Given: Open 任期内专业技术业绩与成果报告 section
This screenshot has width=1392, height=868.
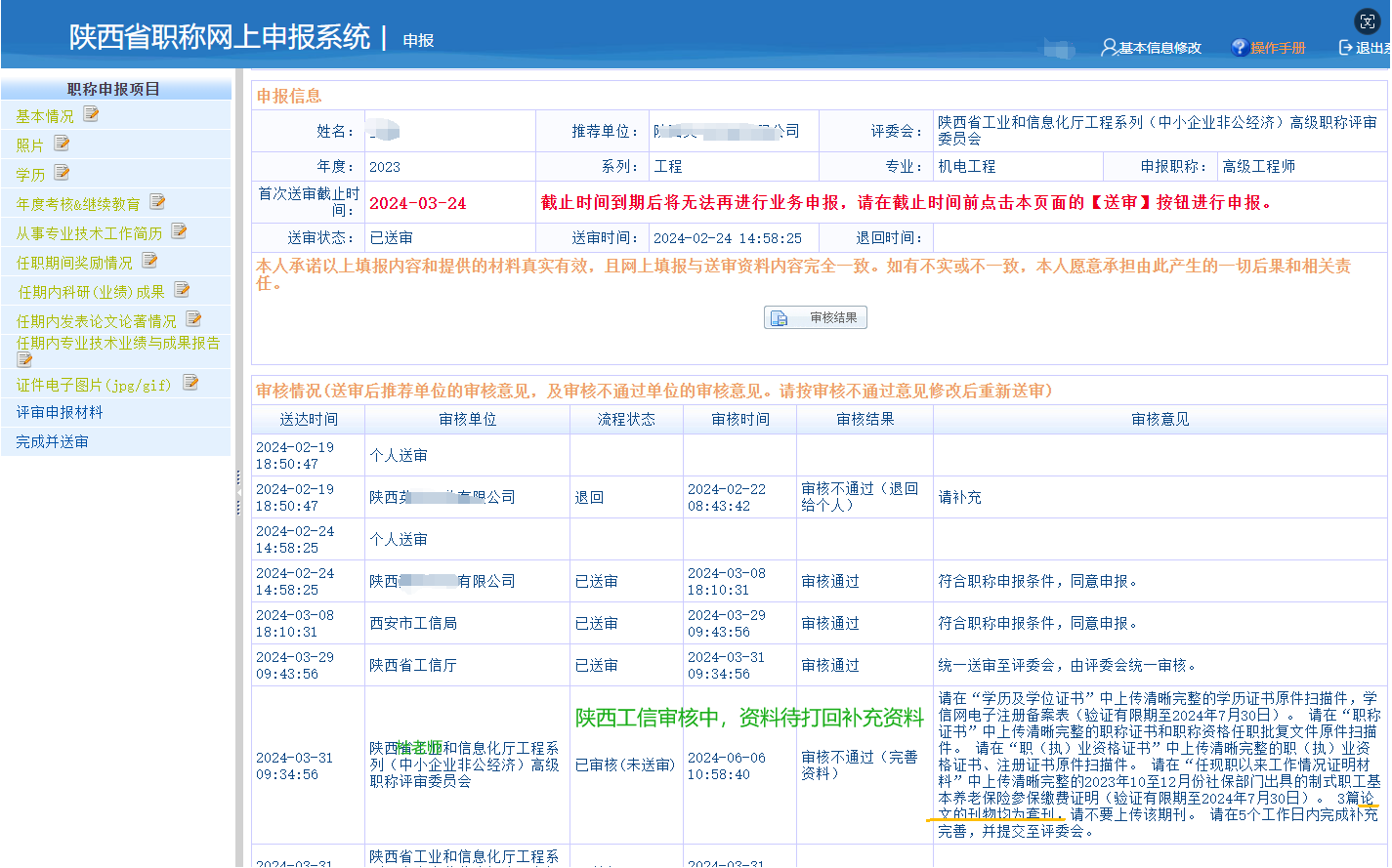Looking at the screenshot, I should pos(117,344).
